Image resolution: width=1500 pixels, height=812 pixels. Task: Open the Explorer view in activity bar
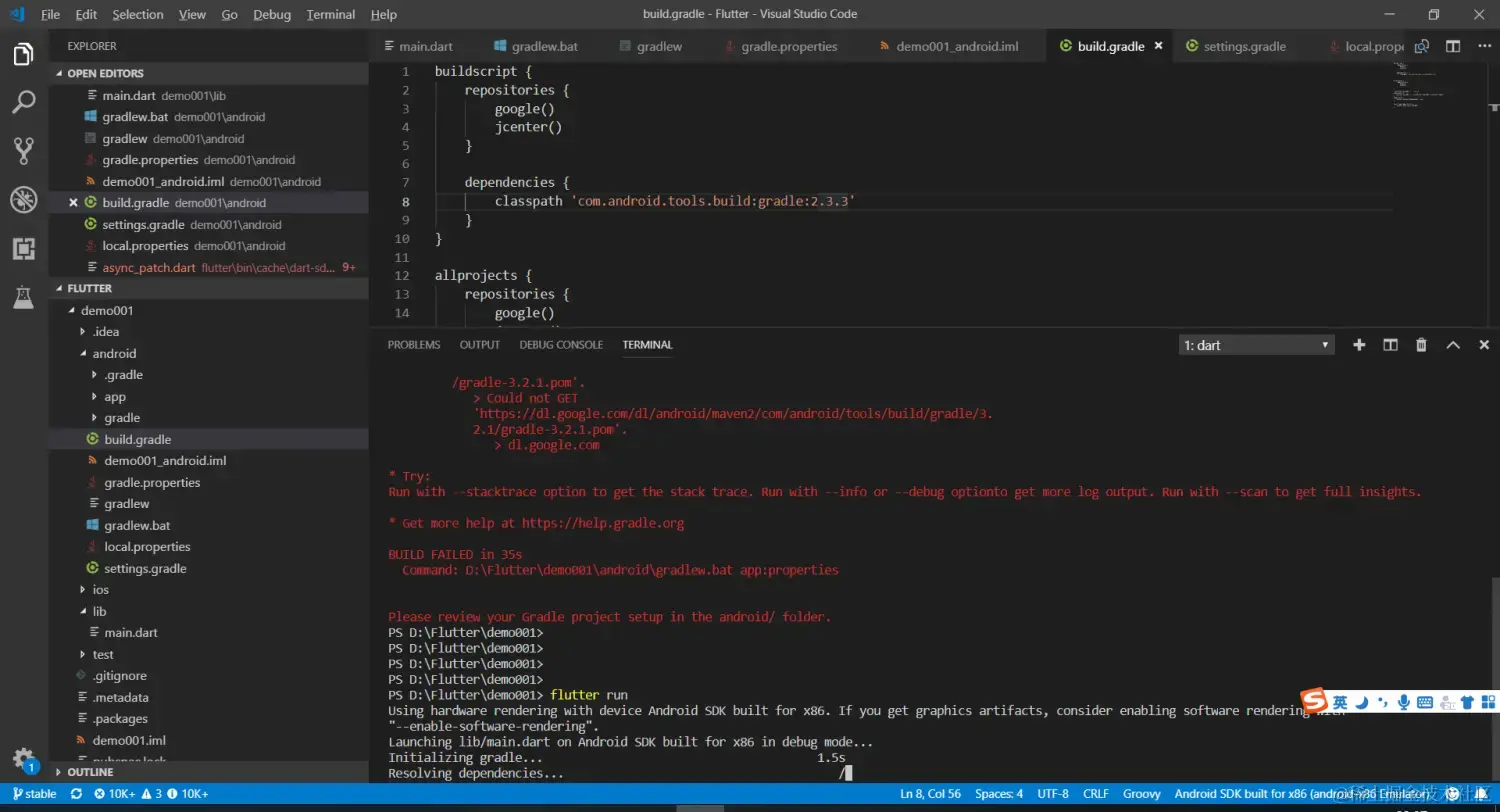click(24, 54)
